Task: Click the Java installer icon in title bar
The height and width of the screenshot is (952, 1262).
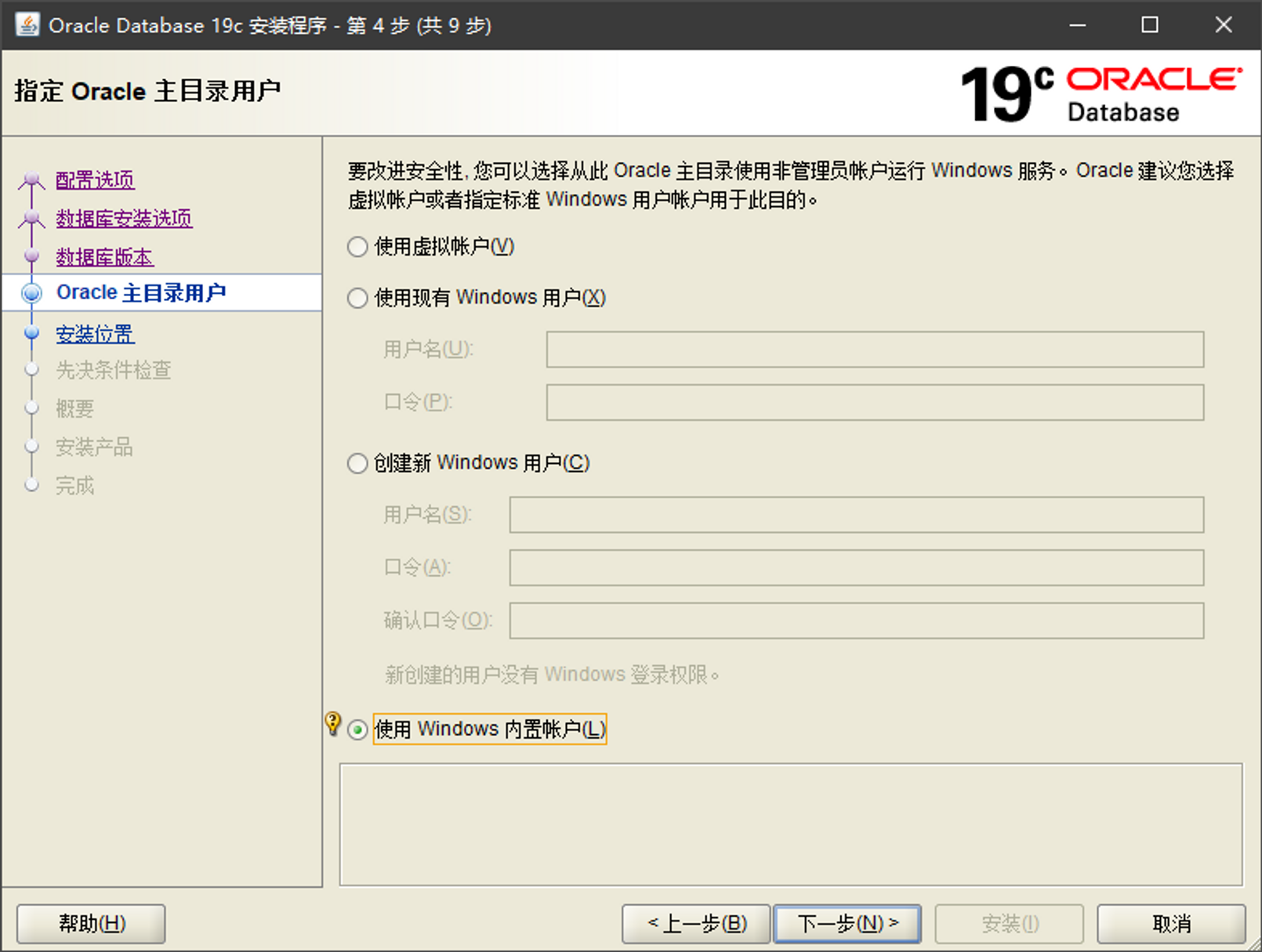Action: point(27,25)
